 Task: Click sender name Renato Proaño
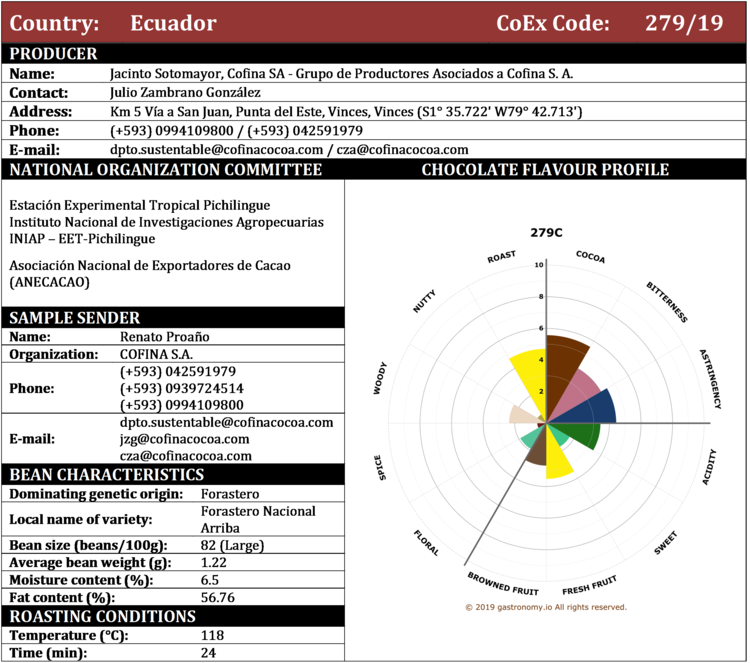165,337
